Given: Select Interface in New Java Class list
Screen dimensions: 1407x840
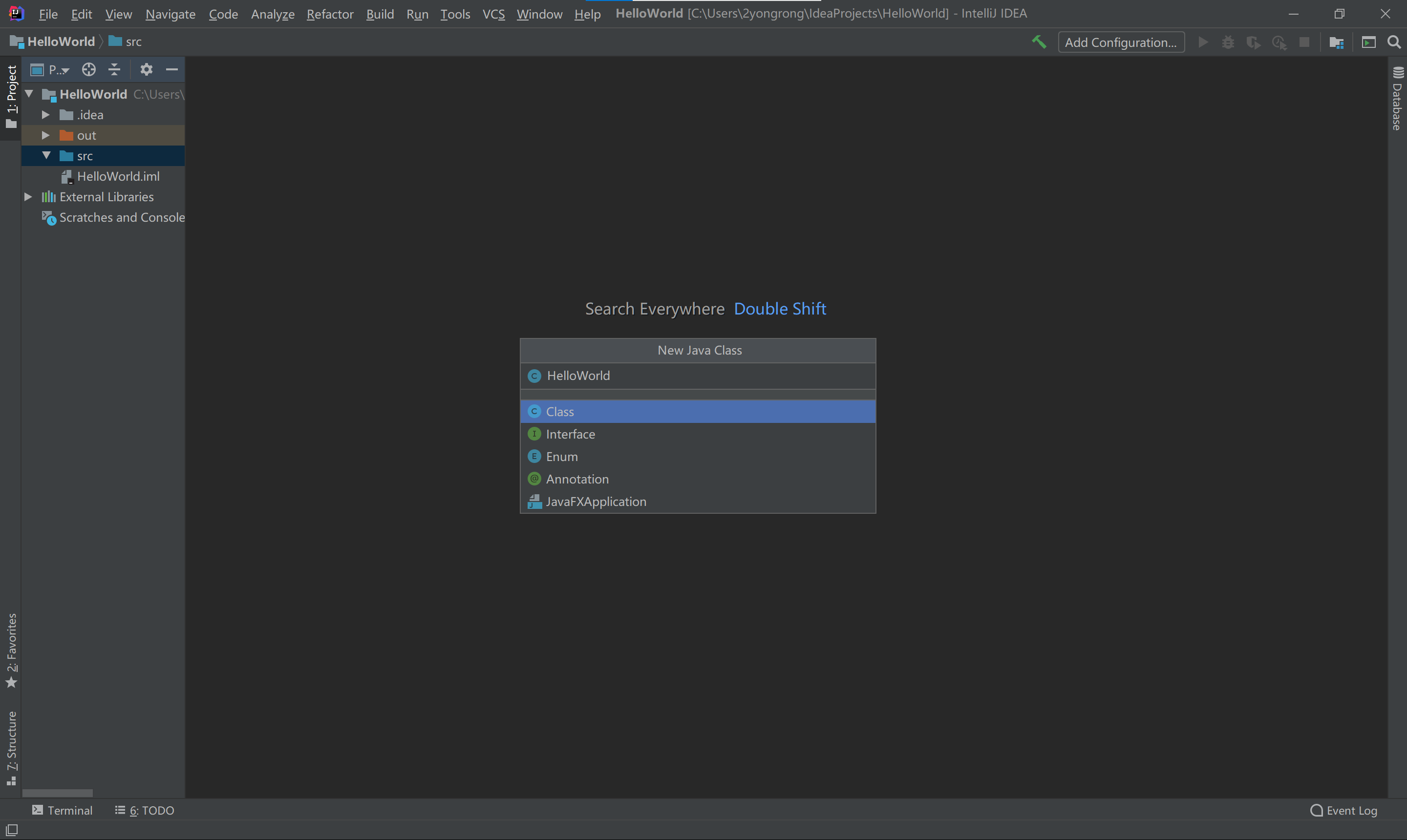Looking at the screenshot, I should pos(570,434).
